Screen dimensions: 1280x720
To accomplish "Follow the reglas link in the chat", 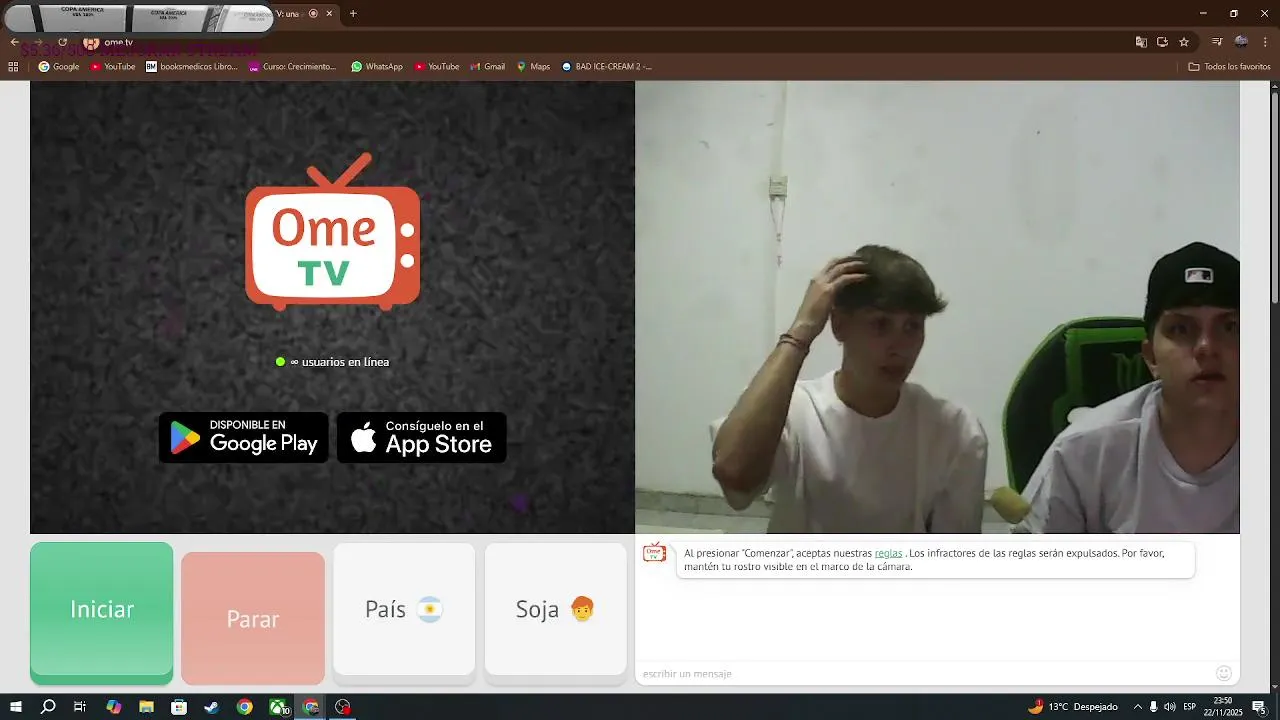I will click(x=888, y=553).
